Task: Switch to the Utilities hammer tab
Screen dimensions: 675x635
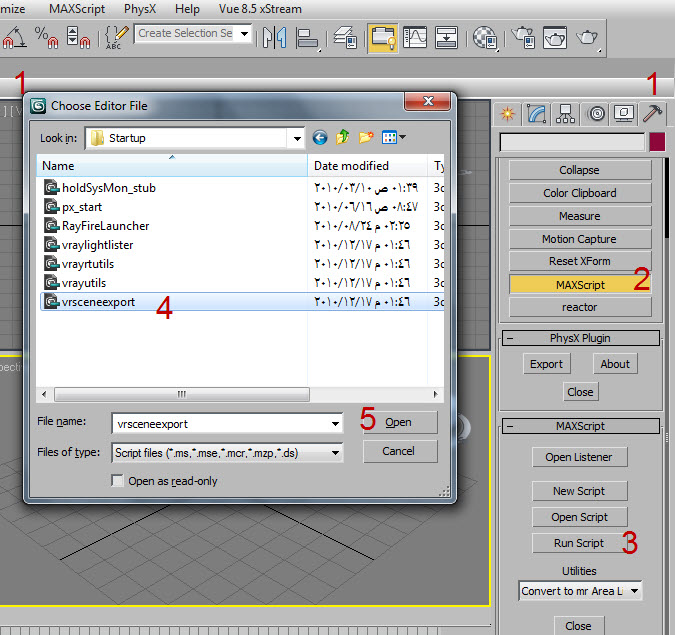Action: pos(652,114)
